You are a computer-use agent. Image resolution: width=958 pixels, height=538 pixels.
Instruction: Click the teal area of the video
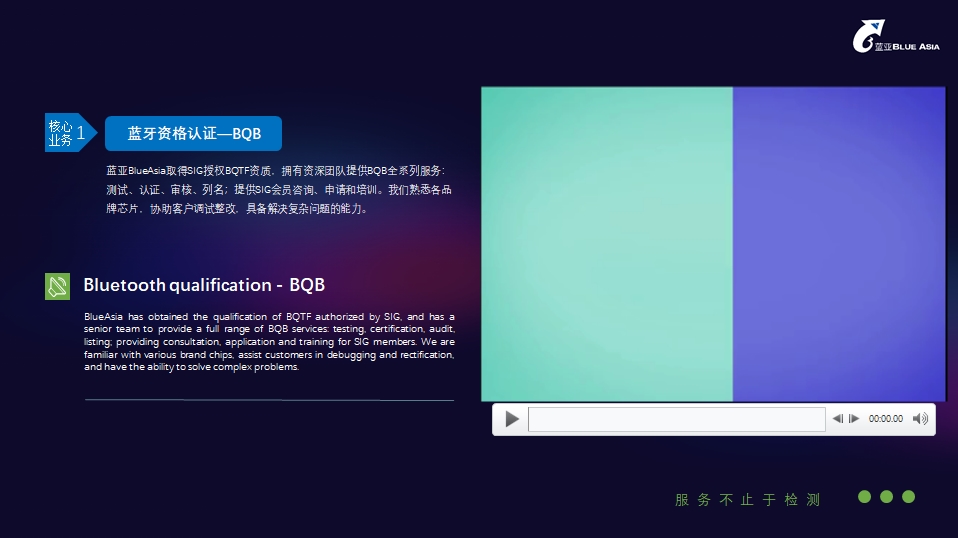tap(606, 243)
